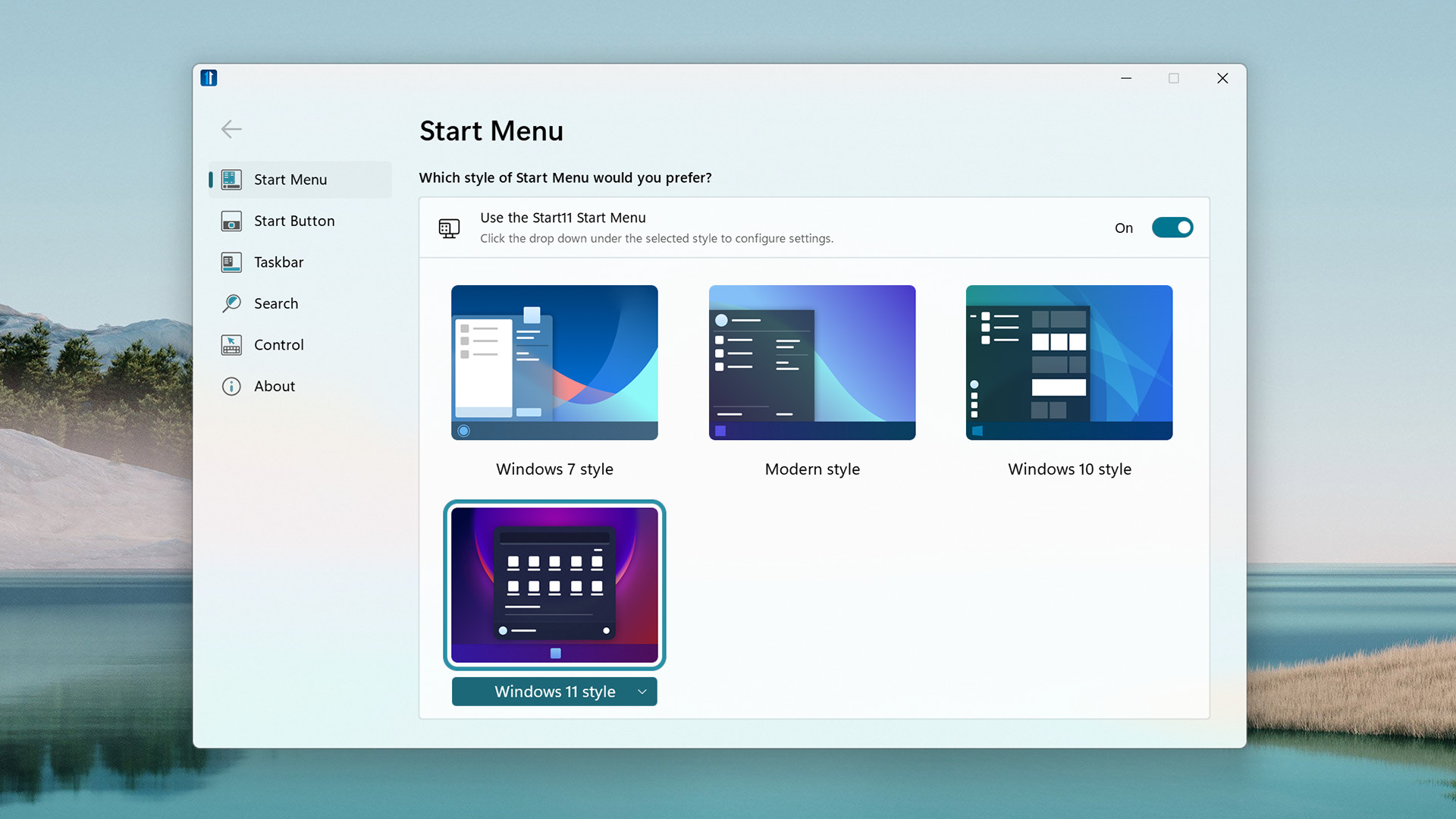Select the Control sidebar icon

click(232, 344)
